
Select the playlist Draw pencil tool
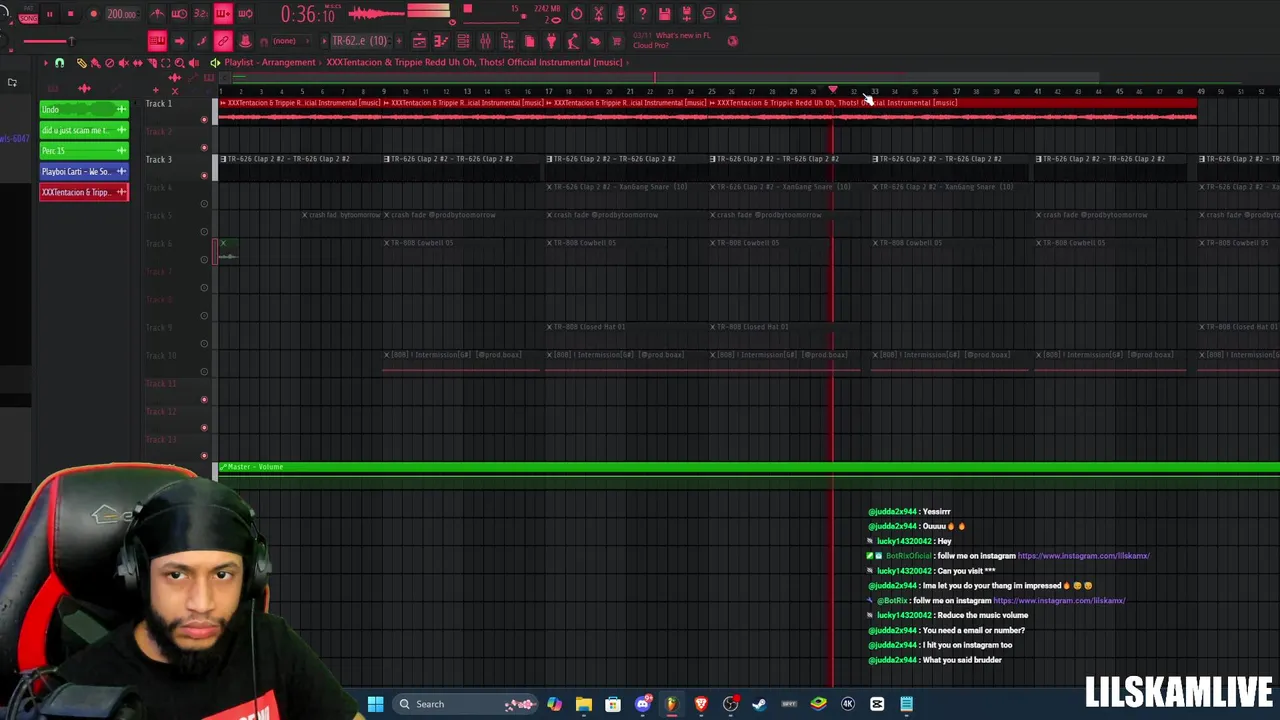82,63
